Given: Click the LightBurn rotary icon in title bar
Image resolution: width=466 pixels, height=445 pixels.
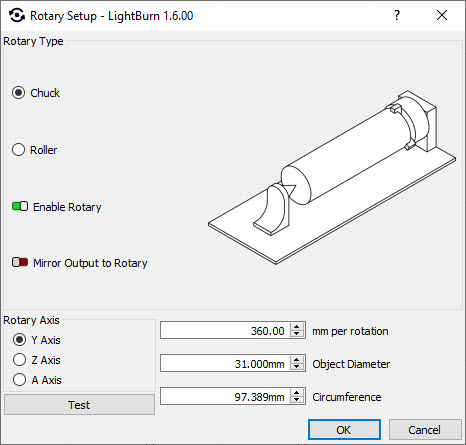Looking at the screenshot, I should click(x=16, y=15).
